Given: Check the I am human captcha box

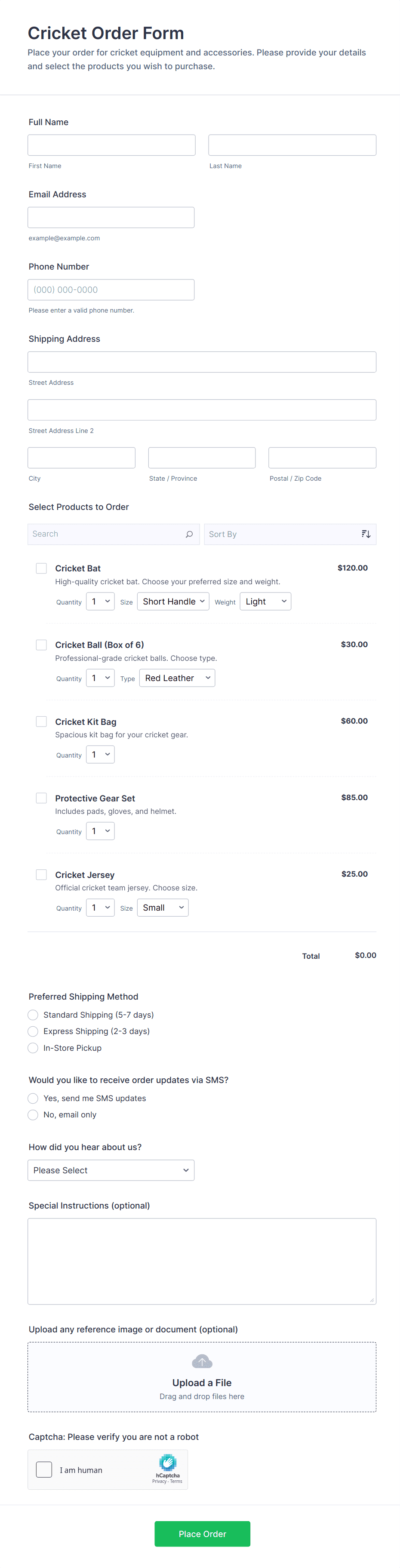Looking at the screenshot, I should point(44,1470).
